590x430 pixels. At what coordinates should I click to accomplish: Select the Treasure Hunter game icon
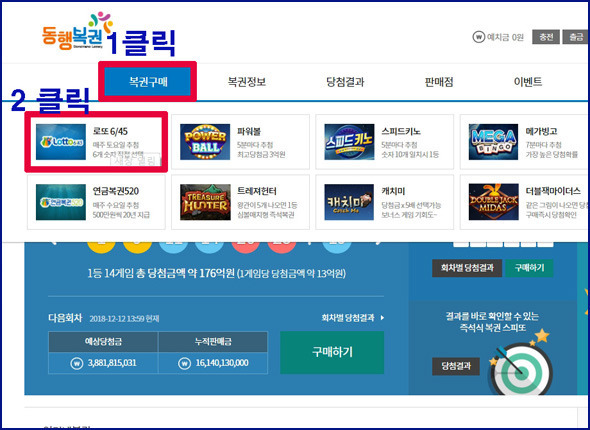point(205,202)
